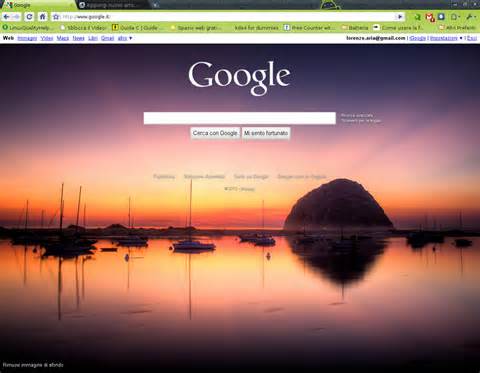The width and height of the screenshot is (480, 373).
Task: Bookmark this page with the star icon
Action: [56, 17]
